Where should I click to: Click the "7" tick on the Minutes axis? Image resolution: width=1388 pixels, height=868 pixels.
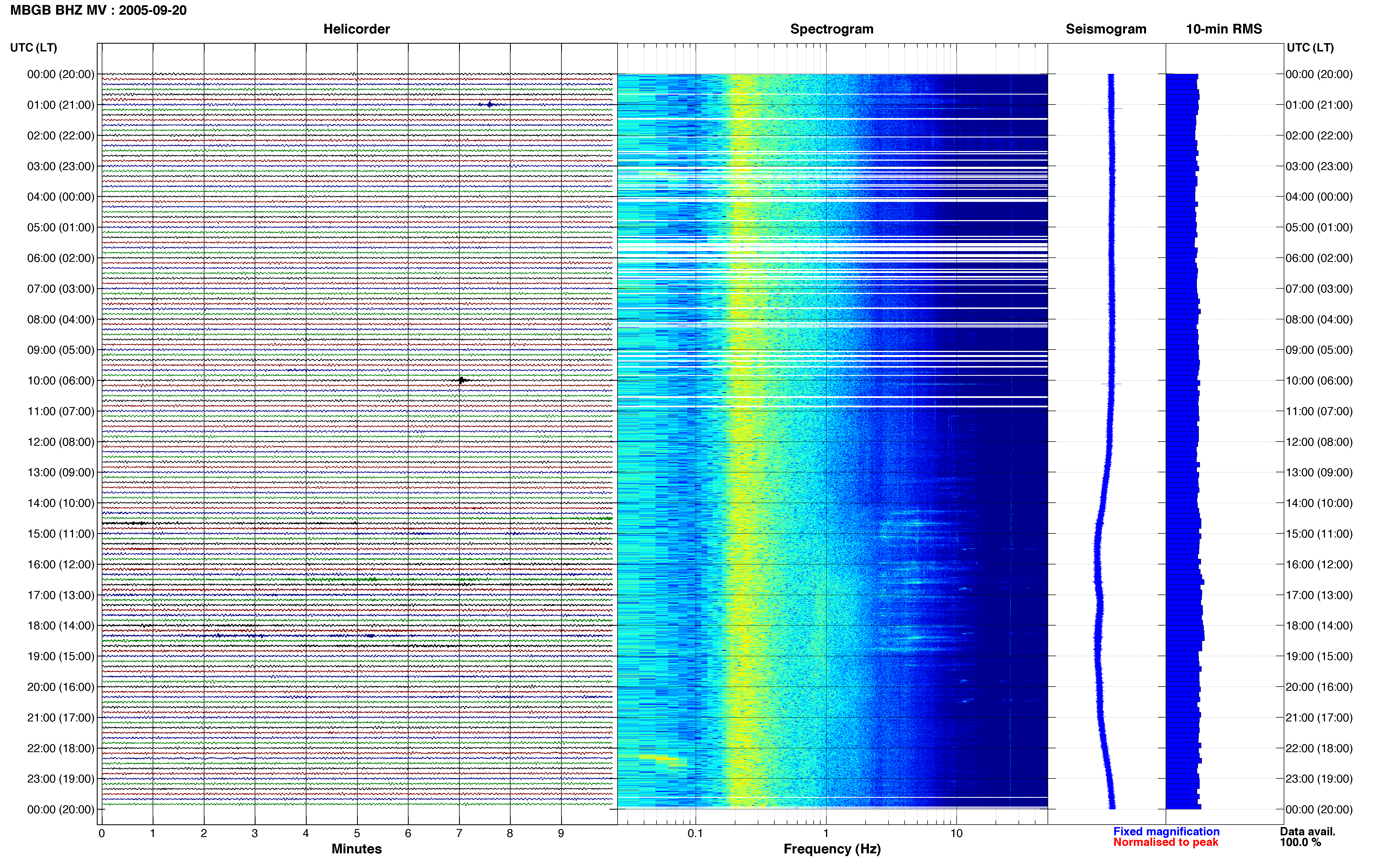tap(459, 833)
